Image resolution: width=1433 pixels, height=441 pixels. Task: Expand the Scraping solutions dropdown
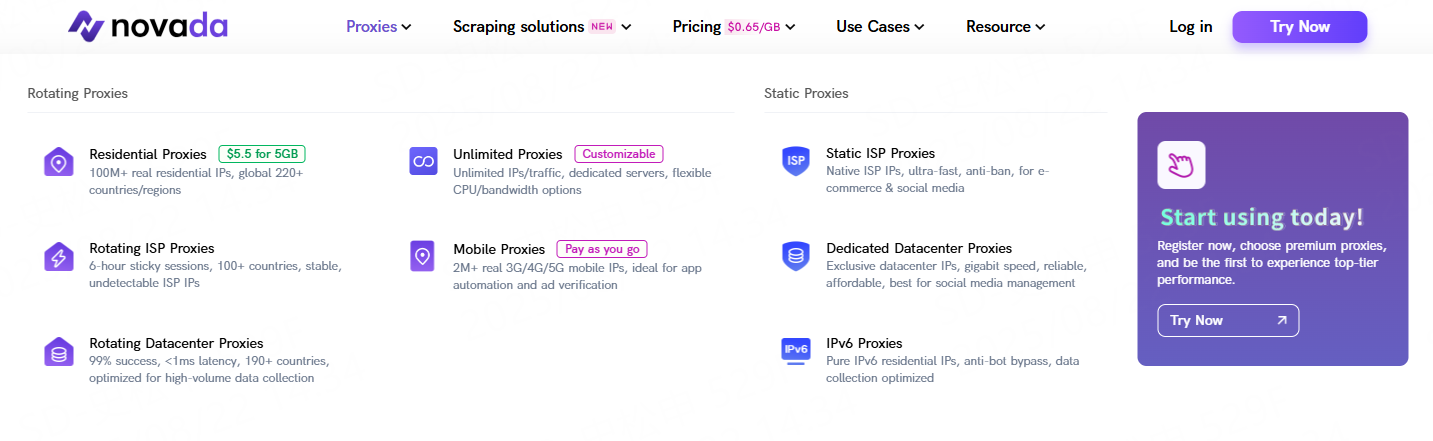tap(542, 27)
